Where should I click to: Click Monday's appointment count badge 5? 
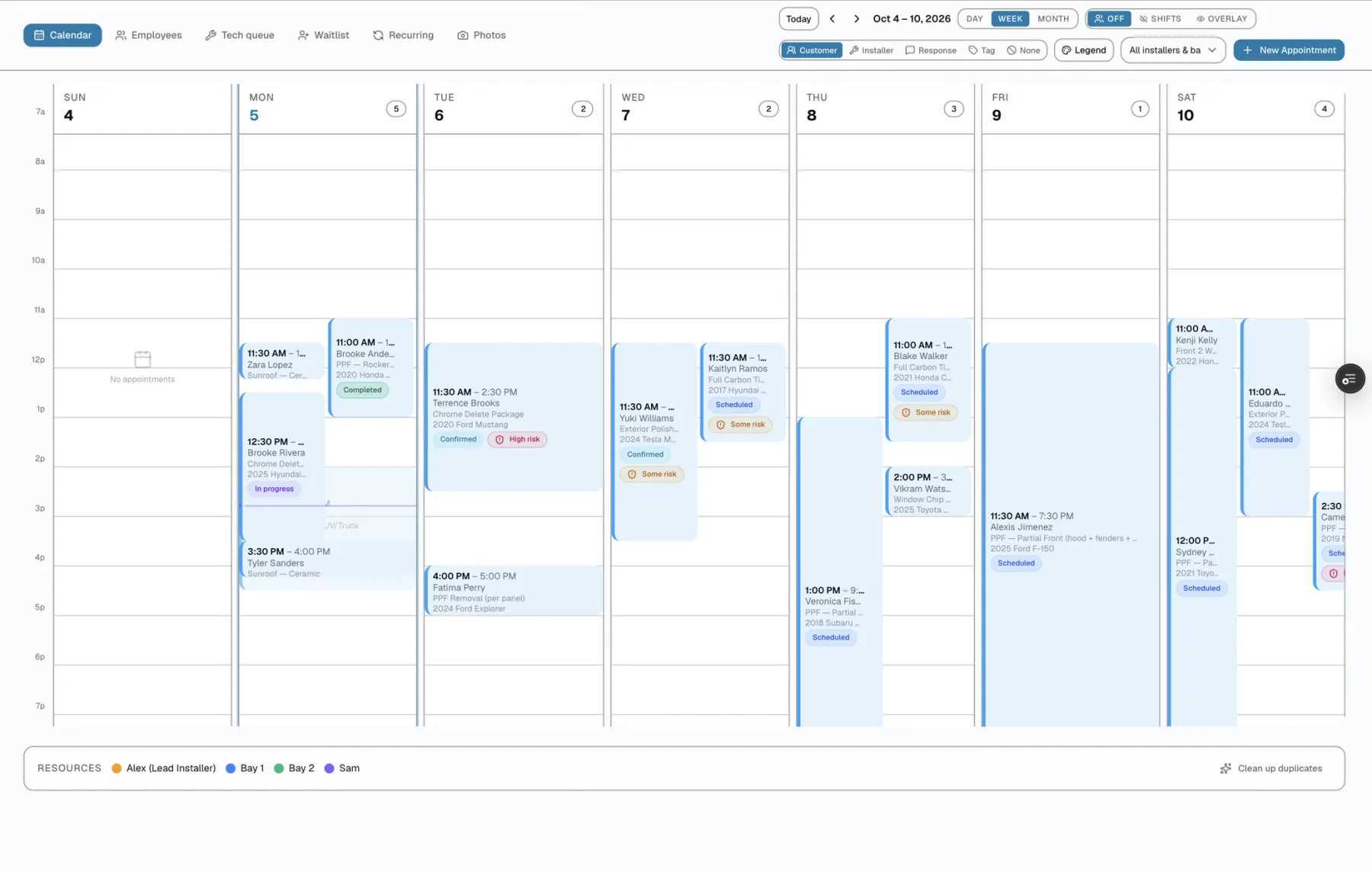point(396,109)
